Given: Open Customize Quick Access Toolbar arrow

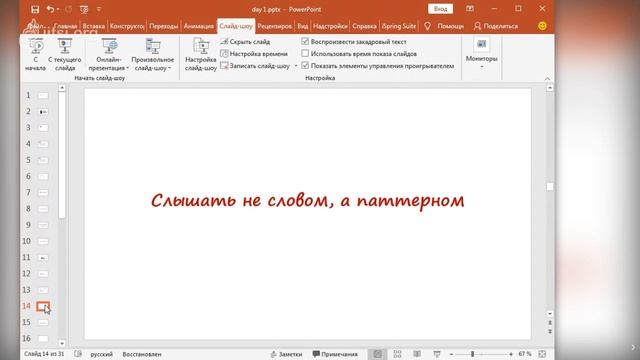Looking at the screenshot, I should (99, 9).
